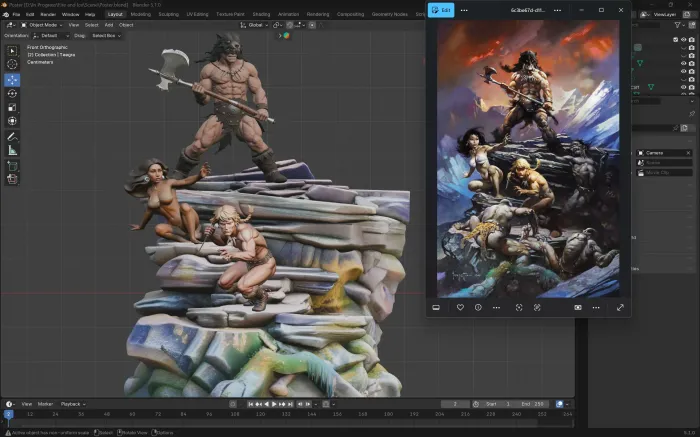Select the Add Cube tool

click(x=12, y=166)
